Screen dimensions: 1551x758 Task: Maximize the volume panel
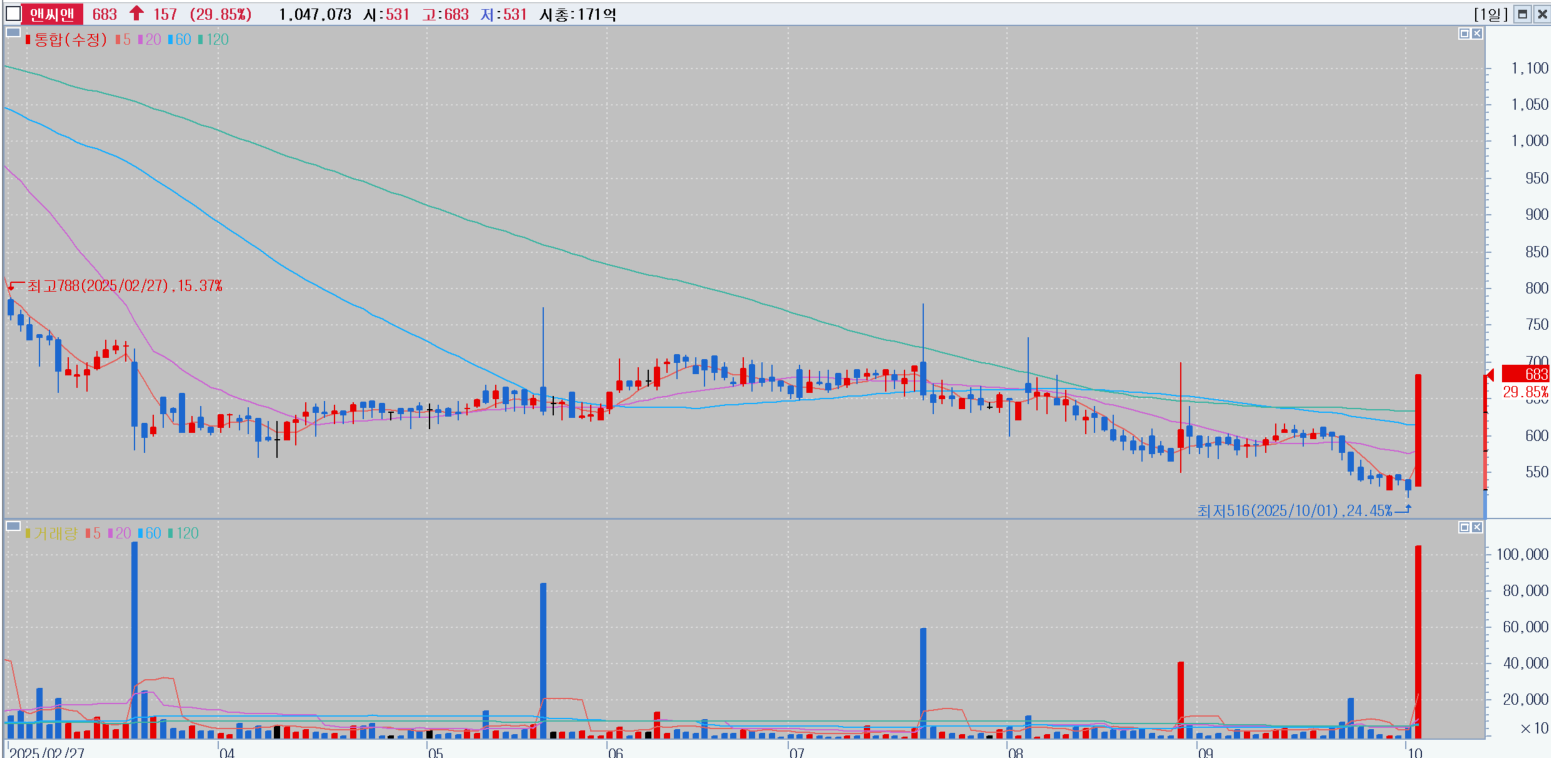coord(1465,526)
